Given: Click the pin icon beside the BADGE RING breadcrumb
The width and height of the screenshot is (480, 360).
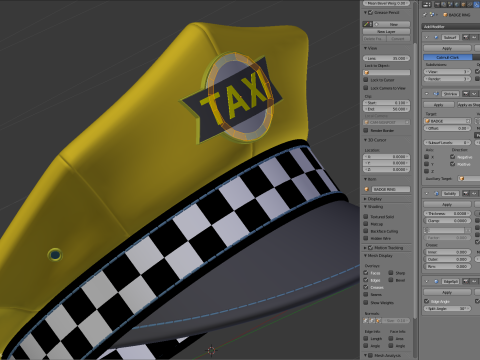Looking at the screenshot, I should pyautogui.click(x=425, y=15).
